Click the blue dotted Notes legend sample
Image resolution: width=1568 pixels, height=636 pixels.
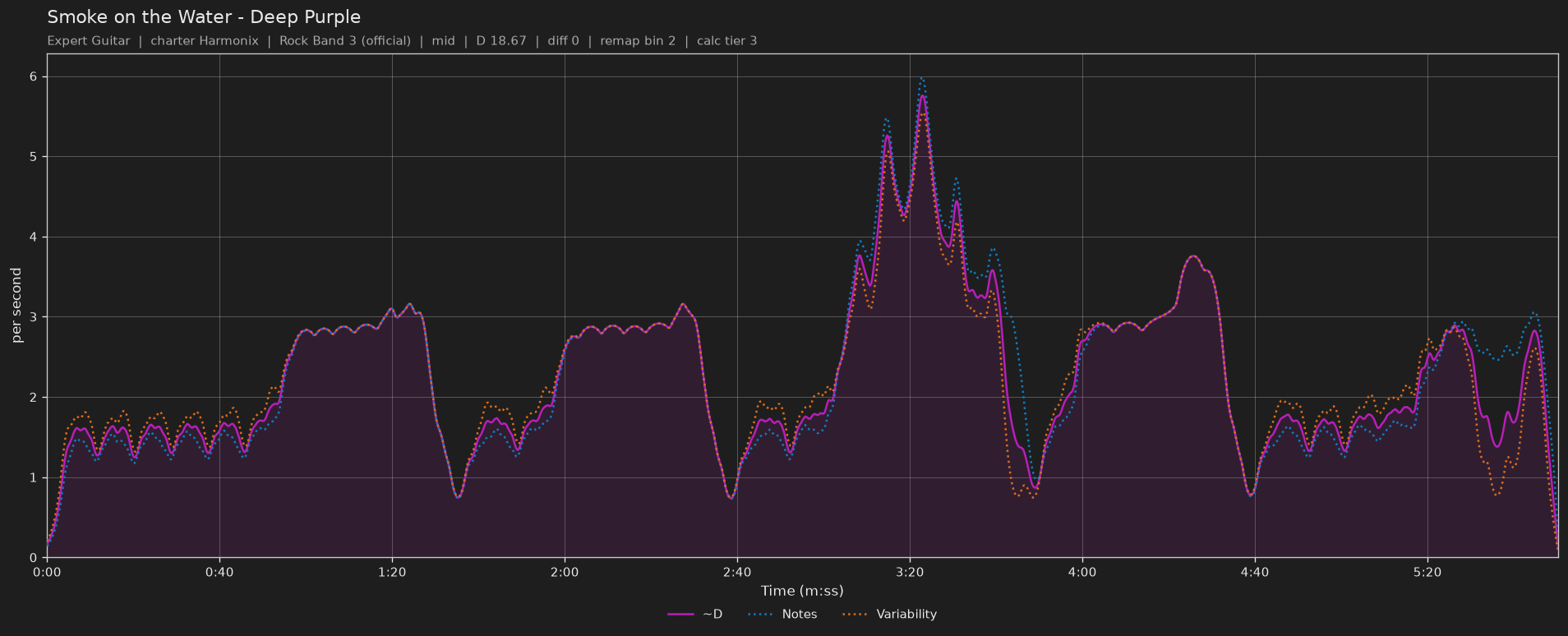pyautogui.click(x=761, y=615)
